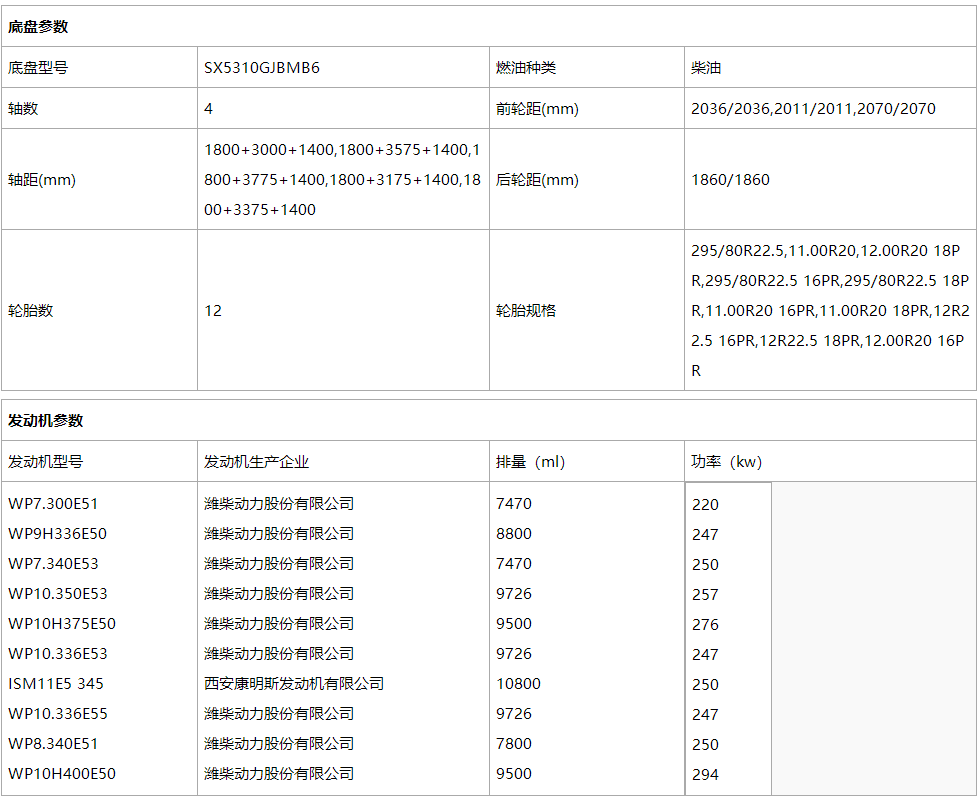This screenshot has height=797, width=978.
Task: Click wheelbase value starting 1800+3000+1400
Action: coord(342,180)
